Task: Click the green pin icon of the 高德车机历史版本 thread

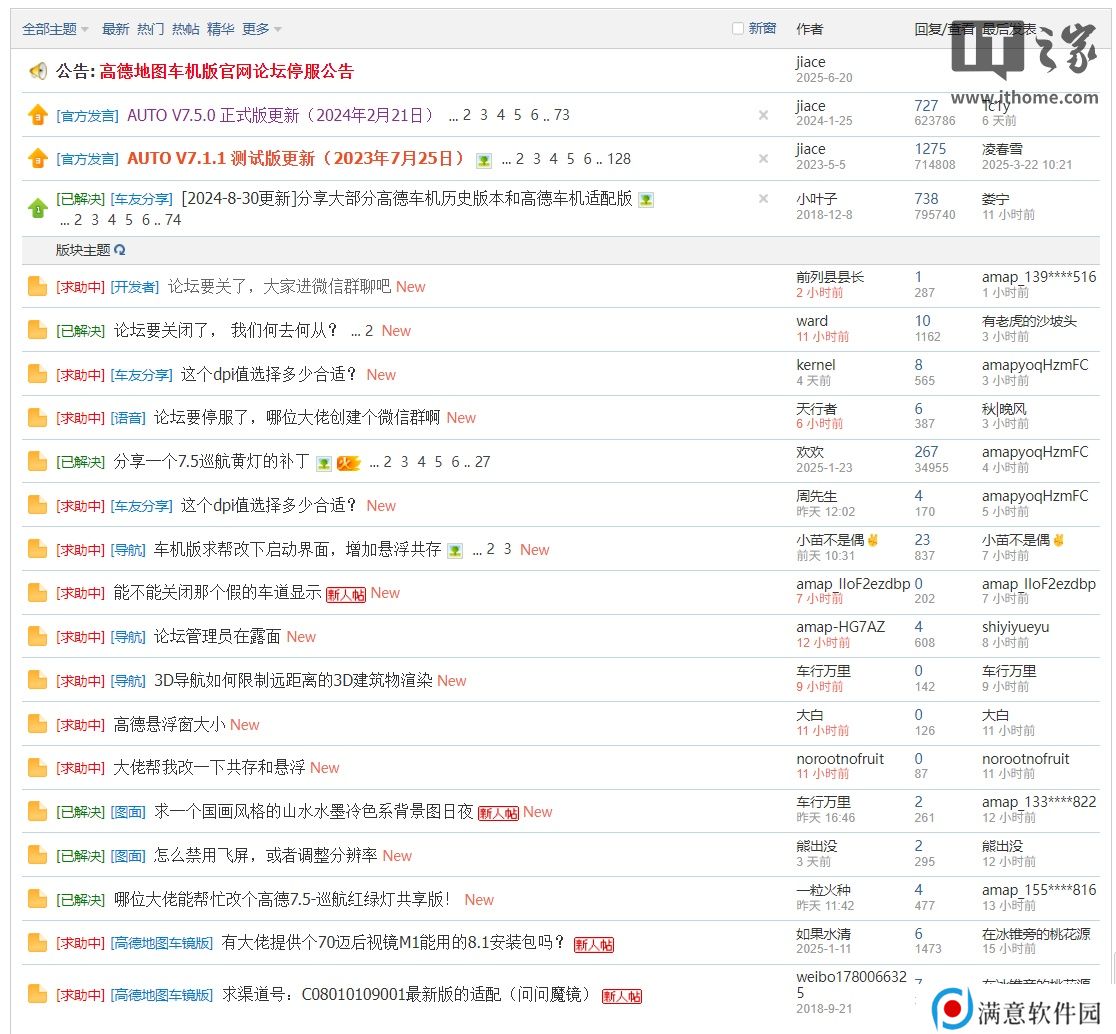Action: click(38, 208)
